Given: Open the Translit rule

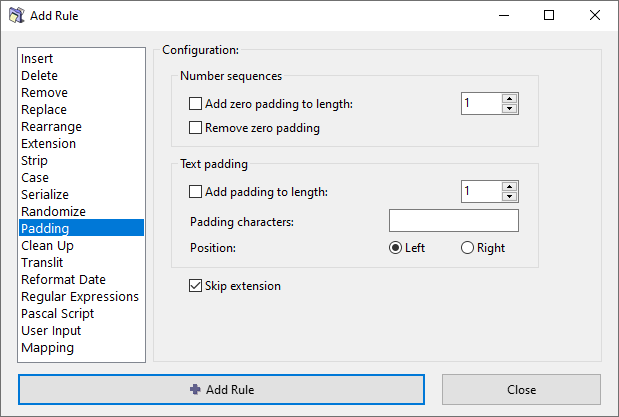Looking at the screenshot, I should [x=81, y=262].
